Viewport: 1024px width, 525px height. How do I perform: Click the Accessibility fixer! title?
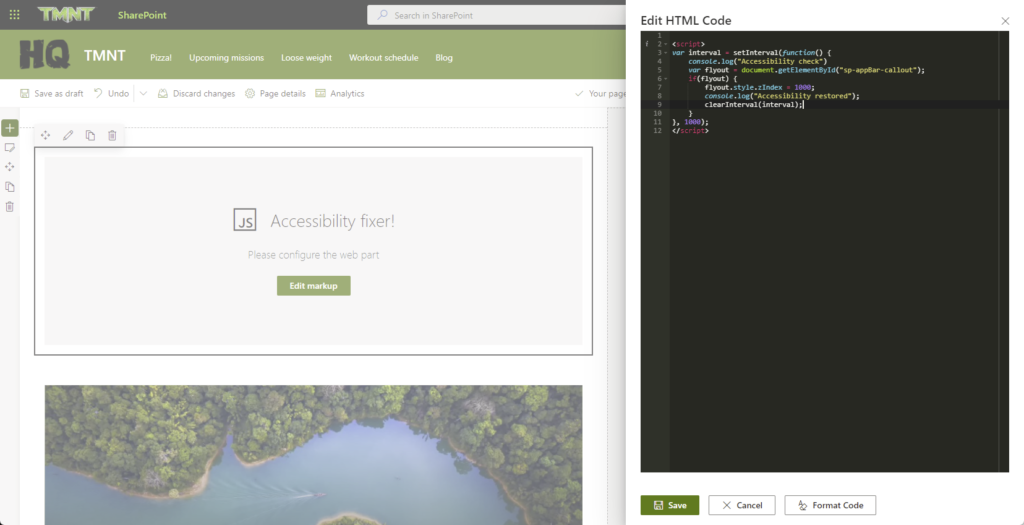tap(332, 221)
